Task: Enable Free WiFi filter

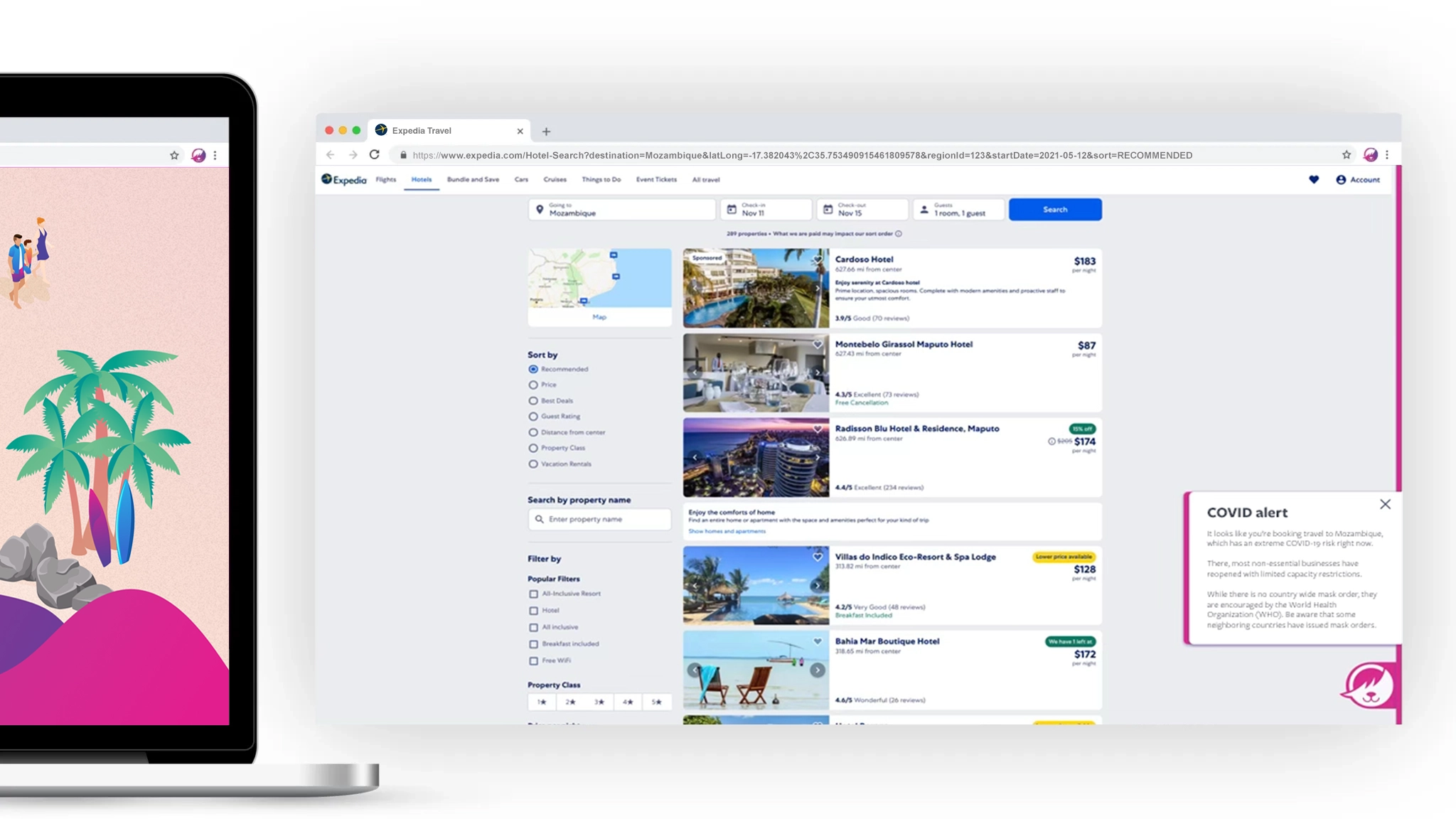Action: (533, 661)
